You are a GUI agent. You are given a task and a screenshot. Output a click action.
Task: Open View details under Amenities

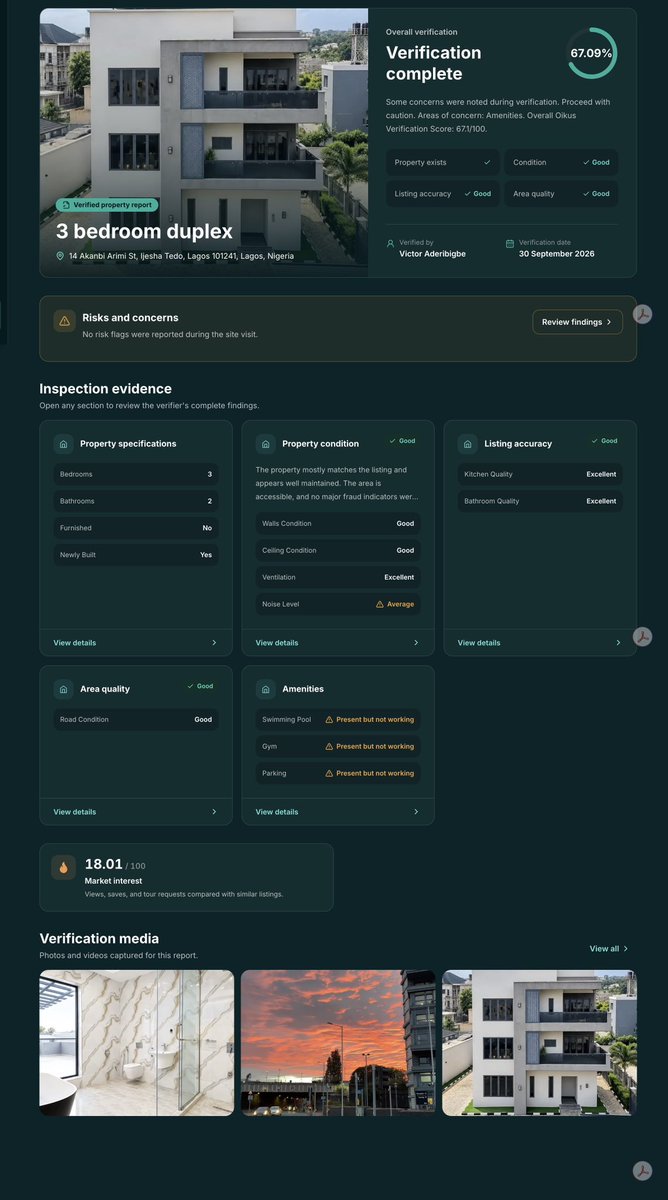[277, 812]
